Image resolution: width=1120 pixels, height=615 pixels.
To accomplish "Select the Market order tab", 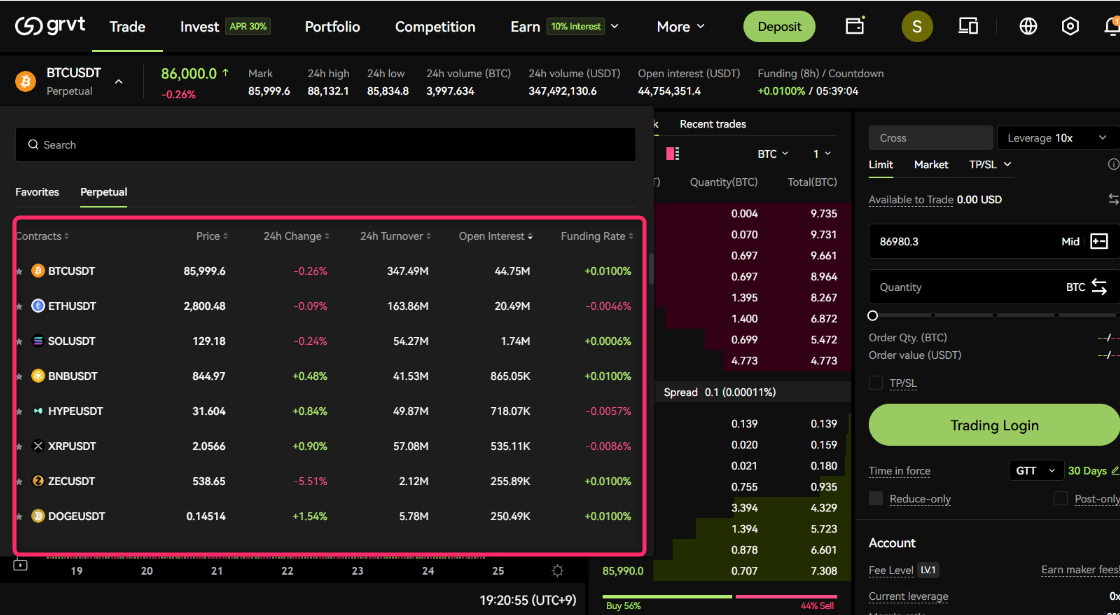I will coord(931,164).
